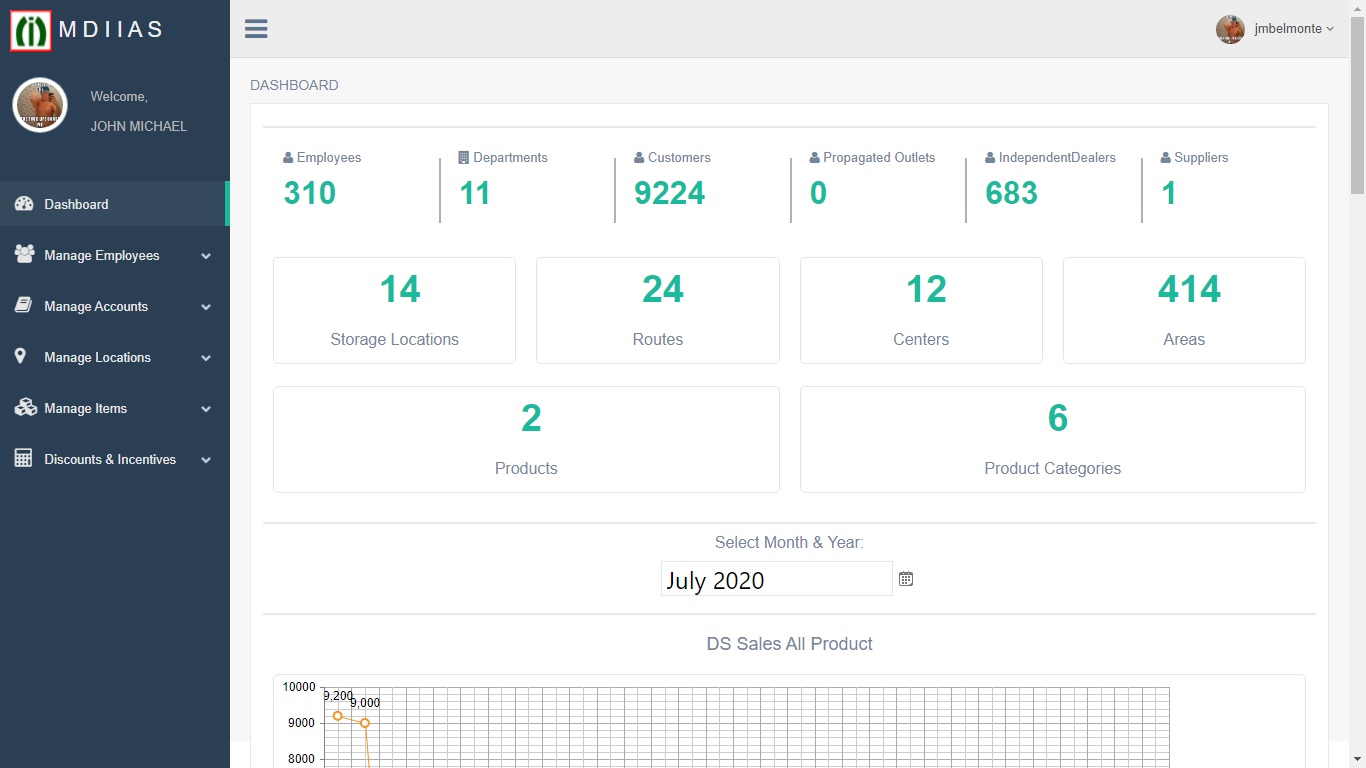Expand the Discounts & Incentives chevron
This screenshot has width=1366, height=768.
[206, 460]
